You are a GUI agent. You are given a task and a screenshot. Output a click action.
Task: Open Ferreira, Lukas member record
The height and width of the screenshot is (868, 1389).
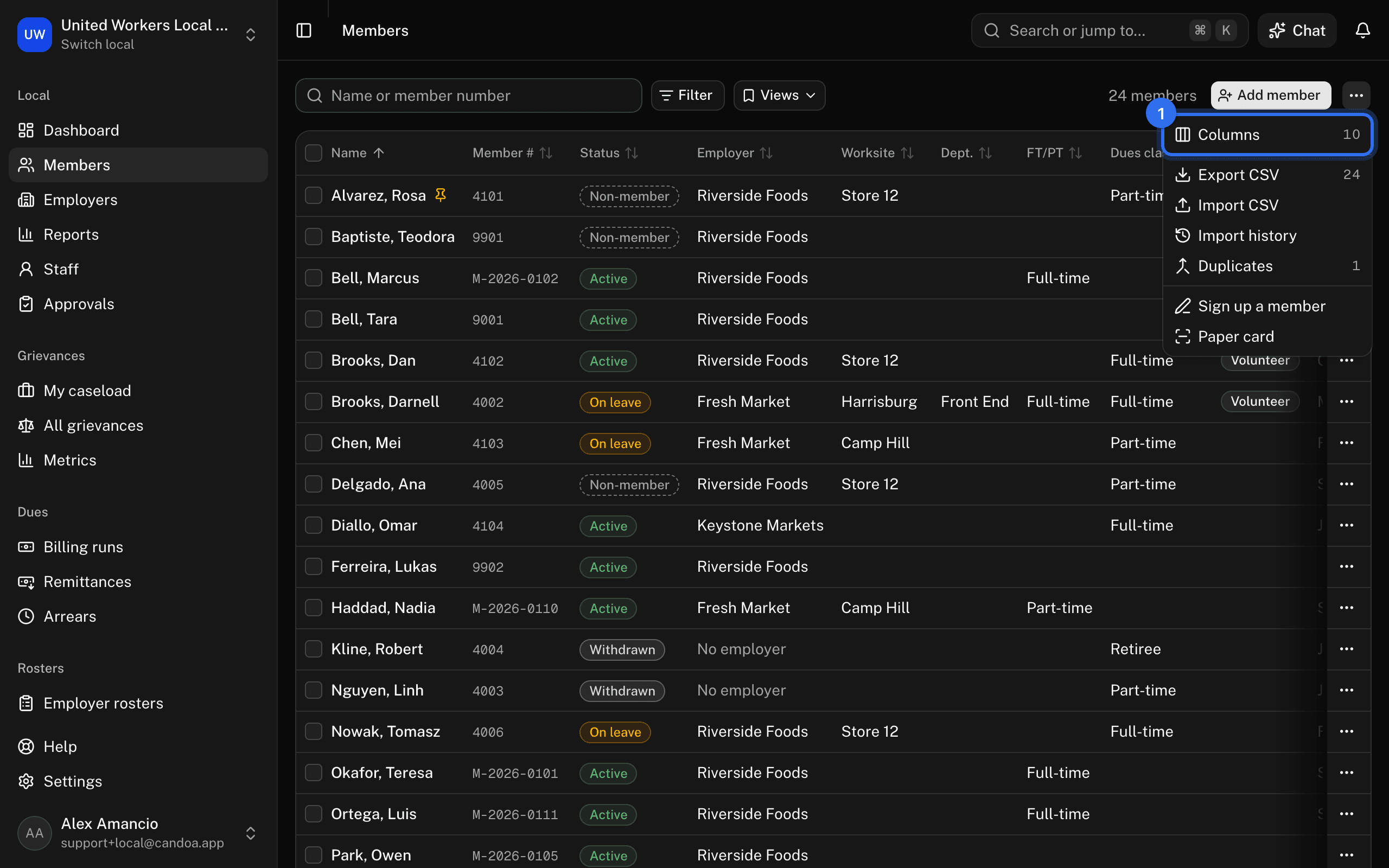click(384, 566)
